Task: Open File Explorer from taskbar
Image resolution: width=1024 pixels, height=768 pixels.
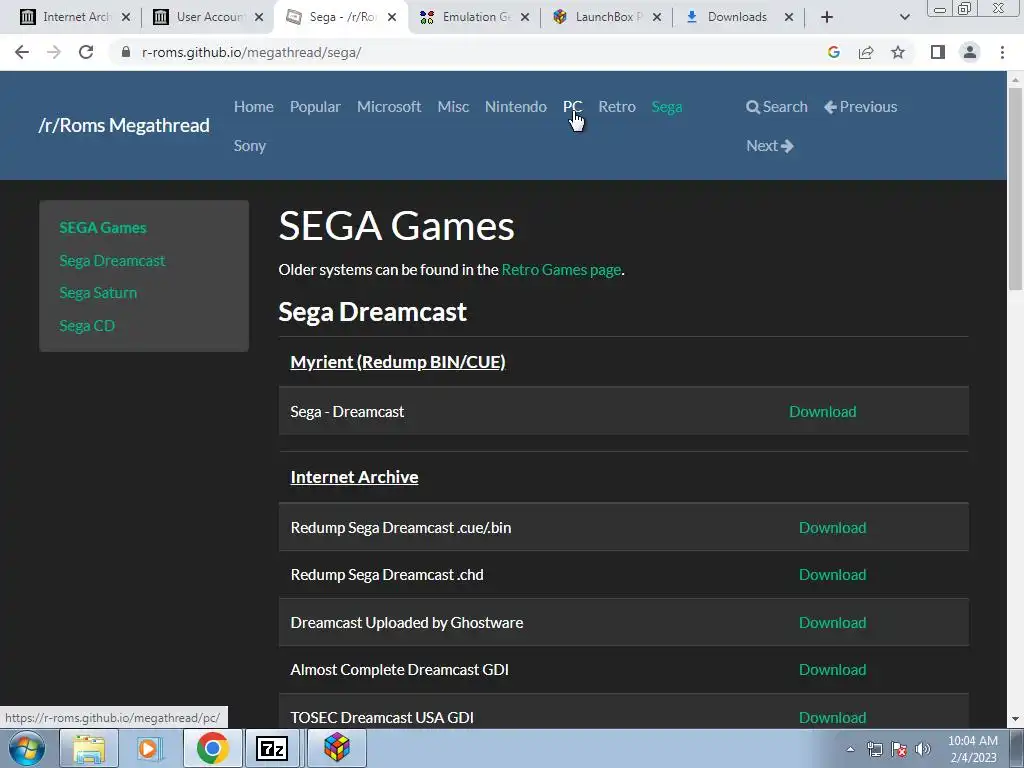Action: pos(89,748)
